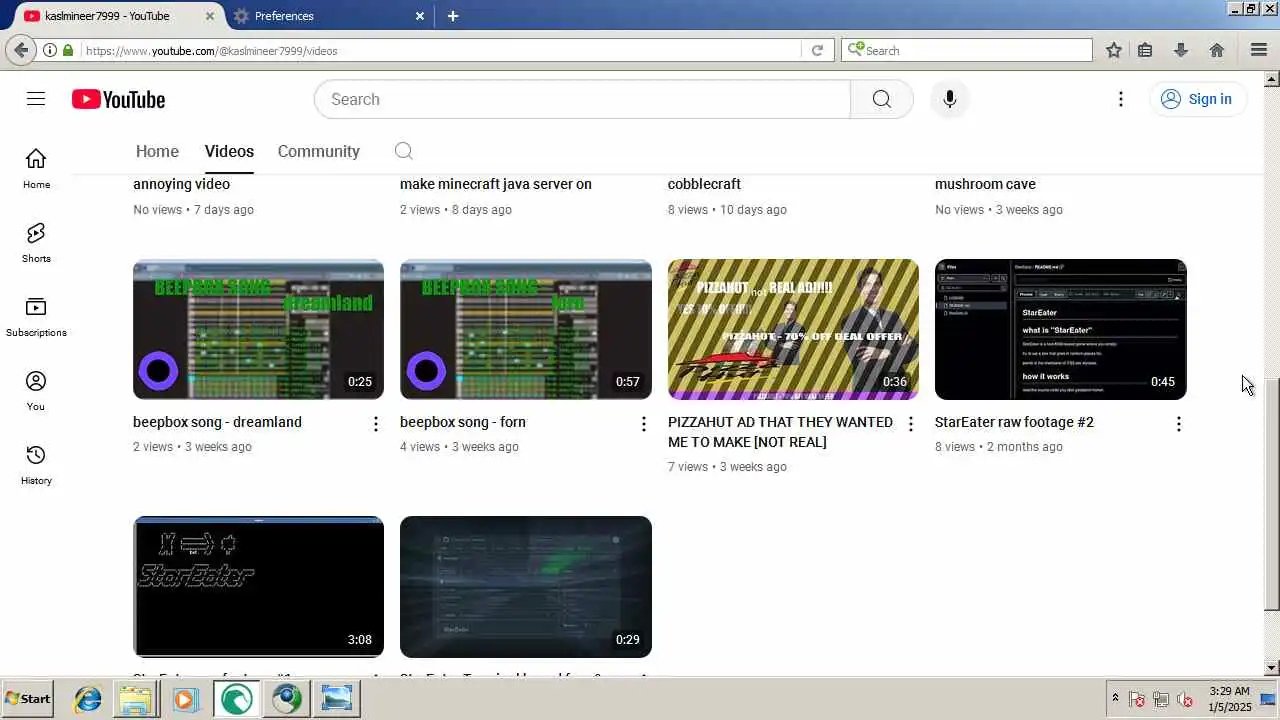Go back with browser back arrow

point(21,50)
